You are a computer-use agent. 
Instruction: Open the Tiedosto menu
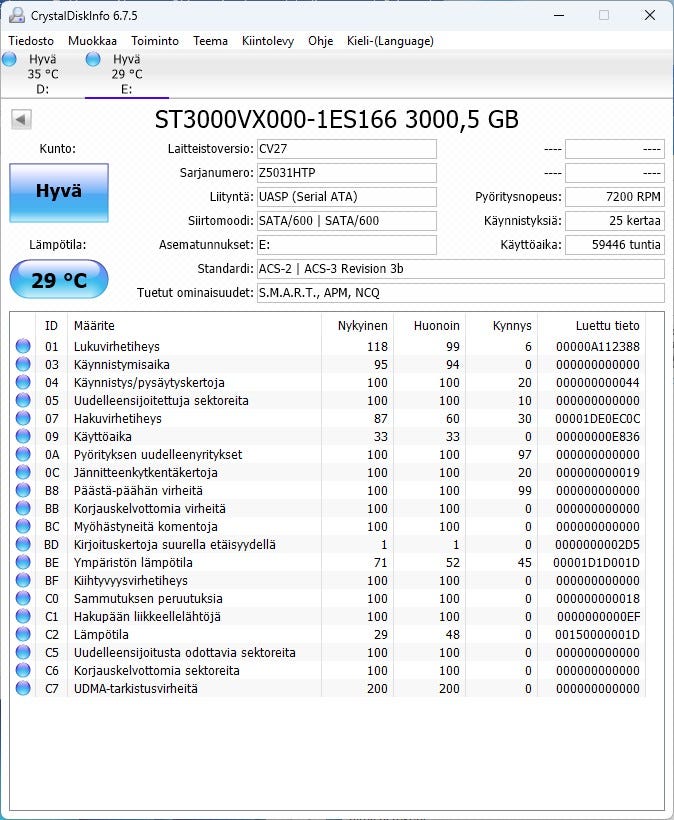point(31,41)
